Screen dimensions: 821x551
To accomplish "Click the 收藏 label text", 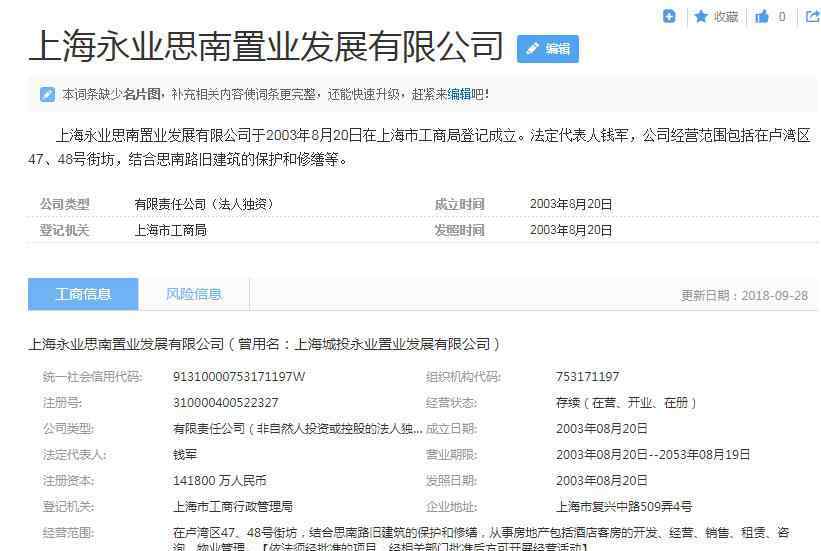I will pos(726,17).
